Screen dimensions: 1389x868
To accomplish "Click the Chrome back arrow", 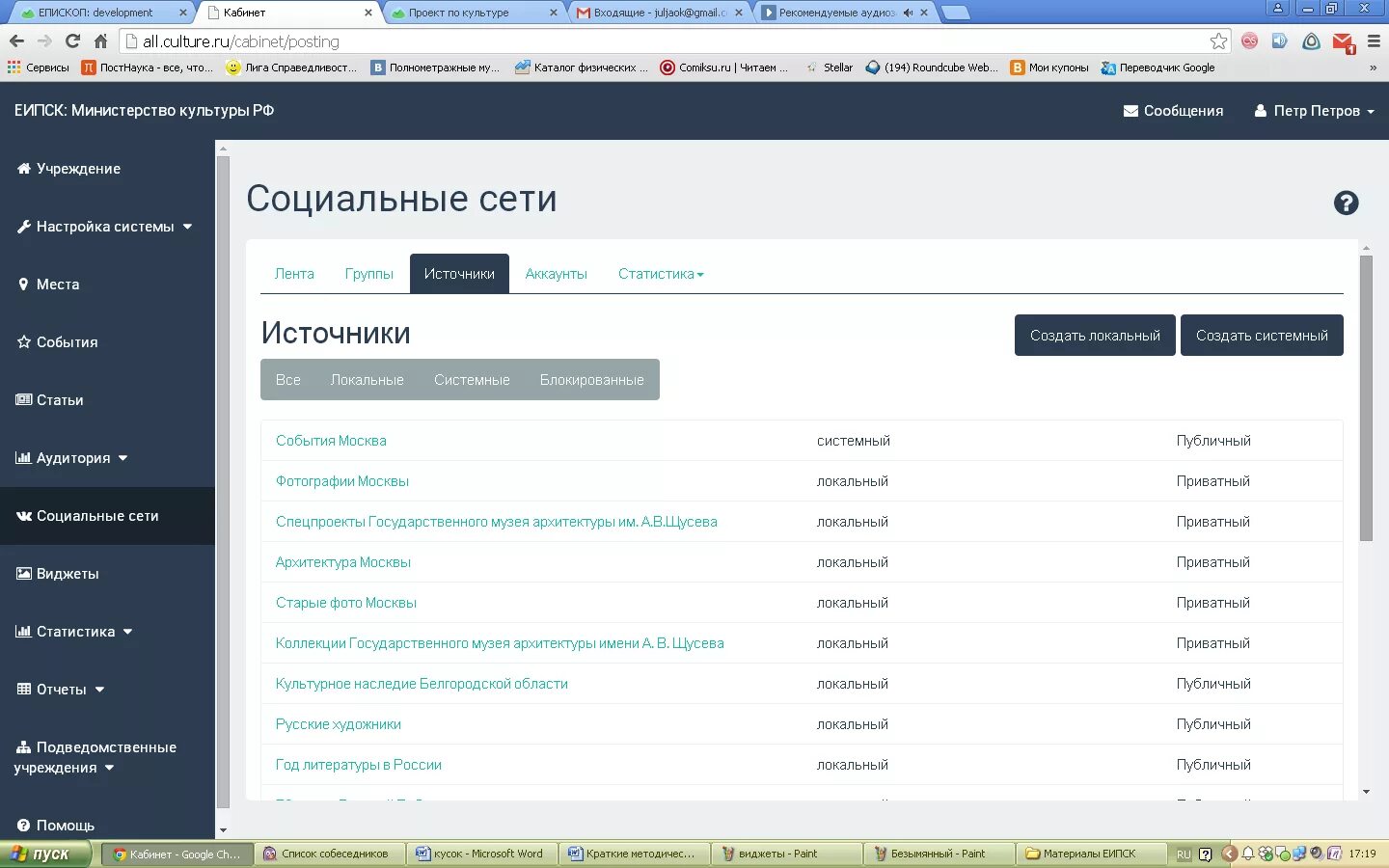I will click(16, 41).
